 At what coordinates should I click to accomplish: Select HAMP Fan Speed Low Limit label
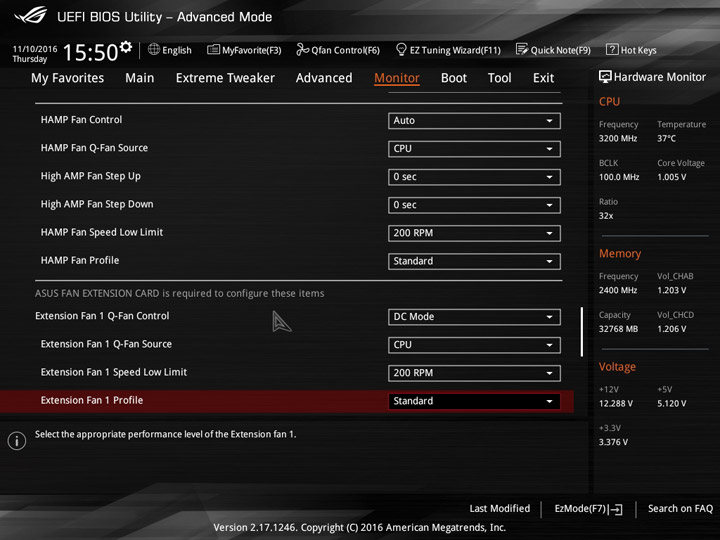(101, 232)
